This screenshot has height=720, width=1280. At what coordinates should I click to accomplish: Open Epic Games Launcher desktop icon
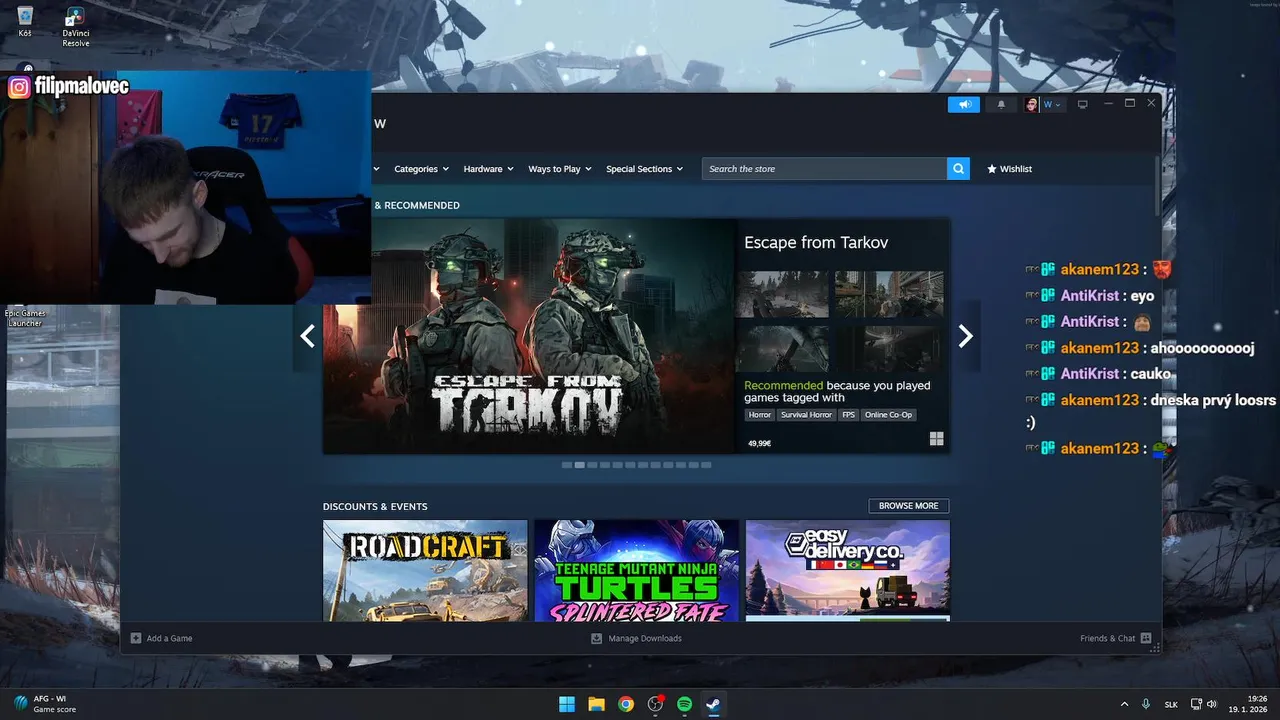click(x=25, y=316)
